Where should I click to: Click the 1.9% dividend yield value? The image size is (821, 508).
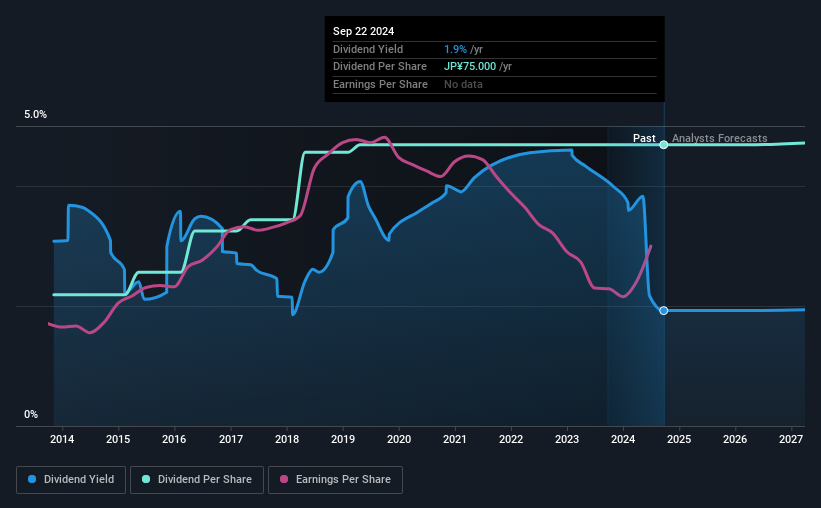(455, 49)
